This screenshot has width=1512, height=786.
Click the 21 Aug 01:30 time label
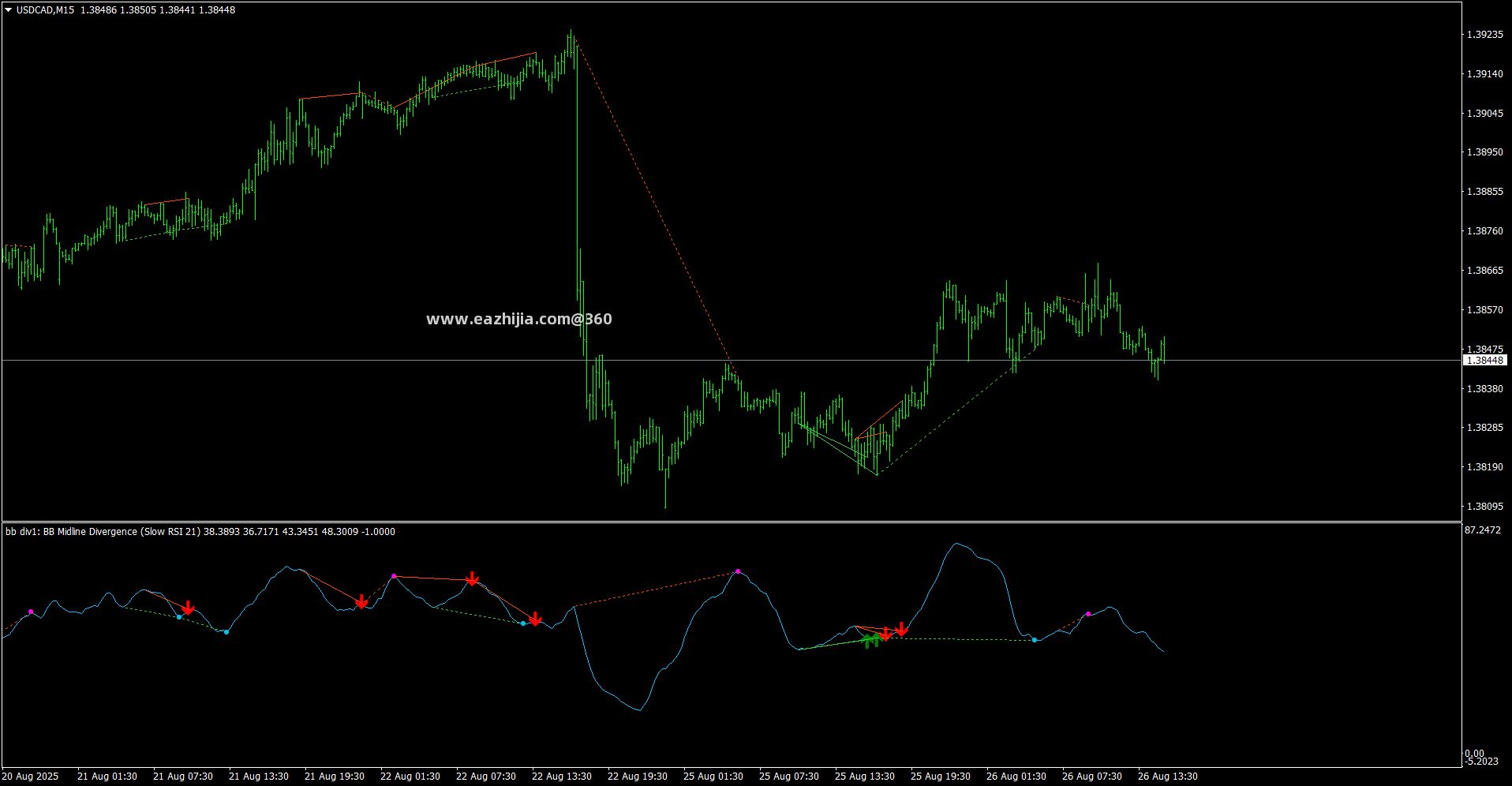(107, 777)
